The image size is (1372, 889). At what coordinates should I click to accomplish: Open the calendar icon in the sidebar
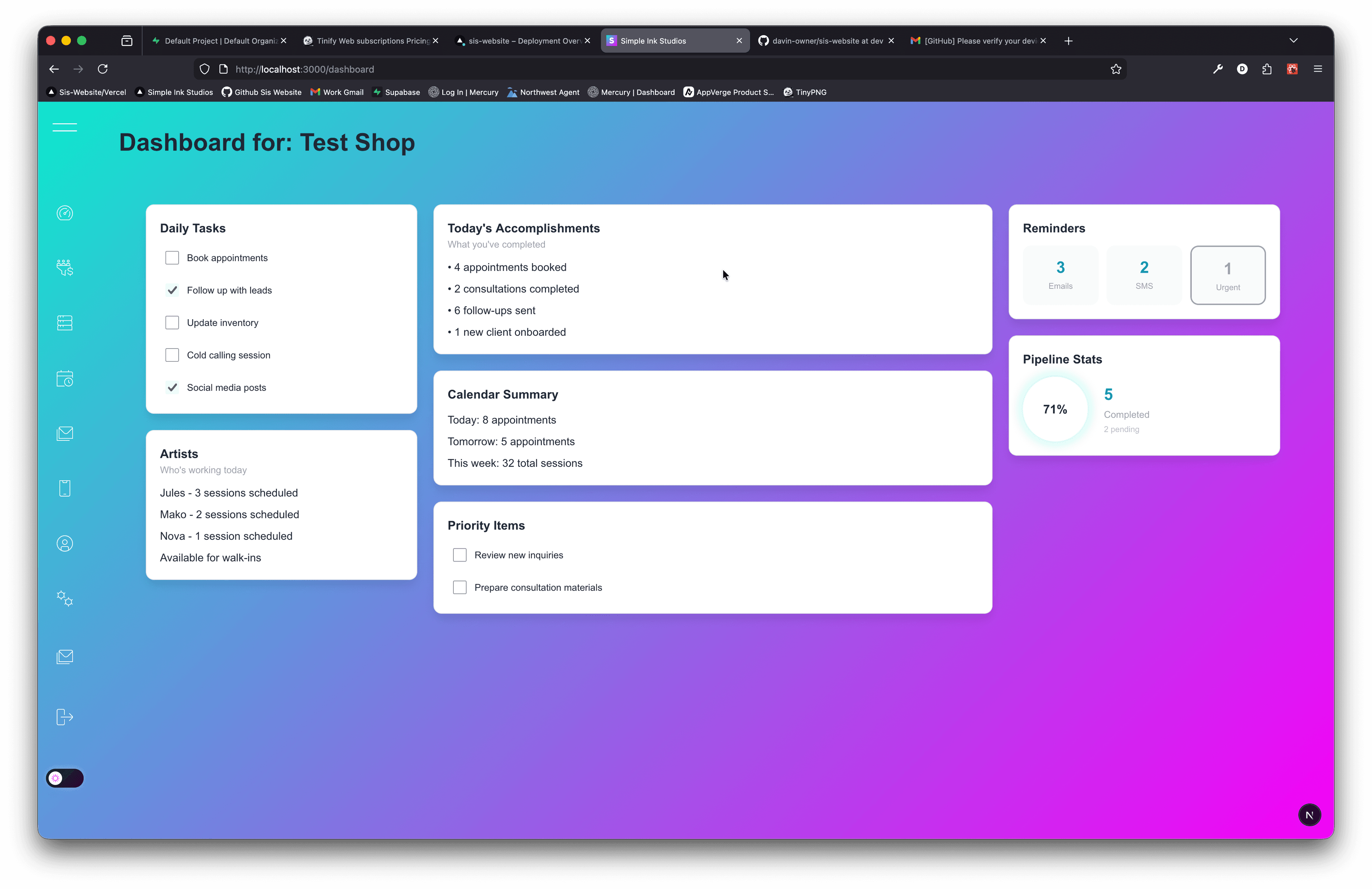(x=65, y=378)
